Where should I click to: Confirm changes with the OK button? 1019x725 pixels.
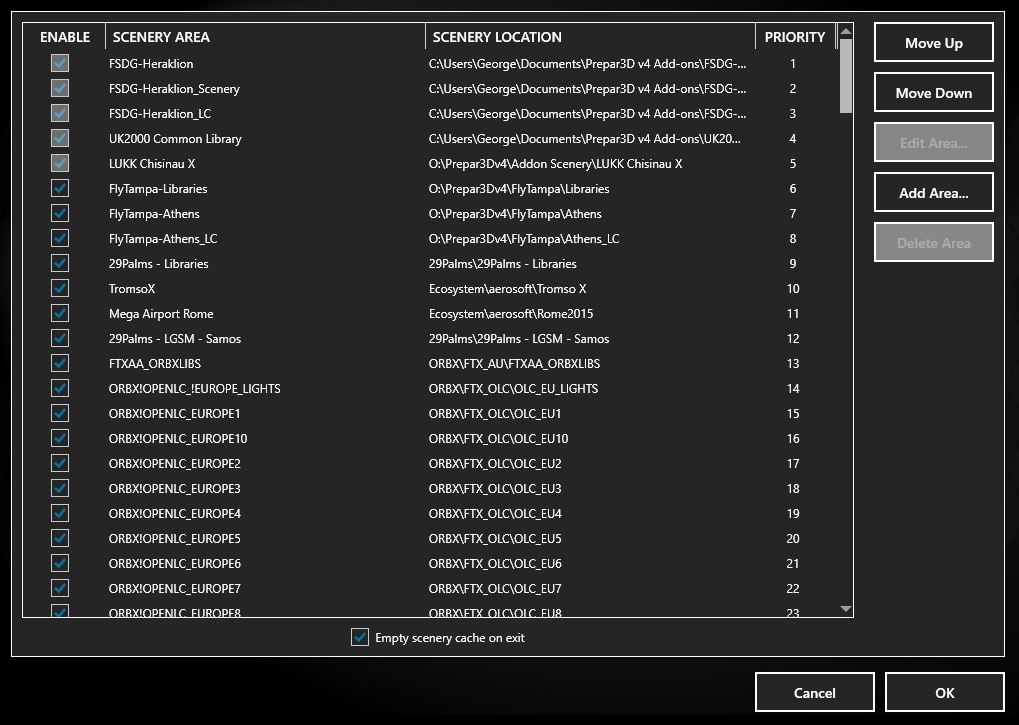[x=944, y=692]
